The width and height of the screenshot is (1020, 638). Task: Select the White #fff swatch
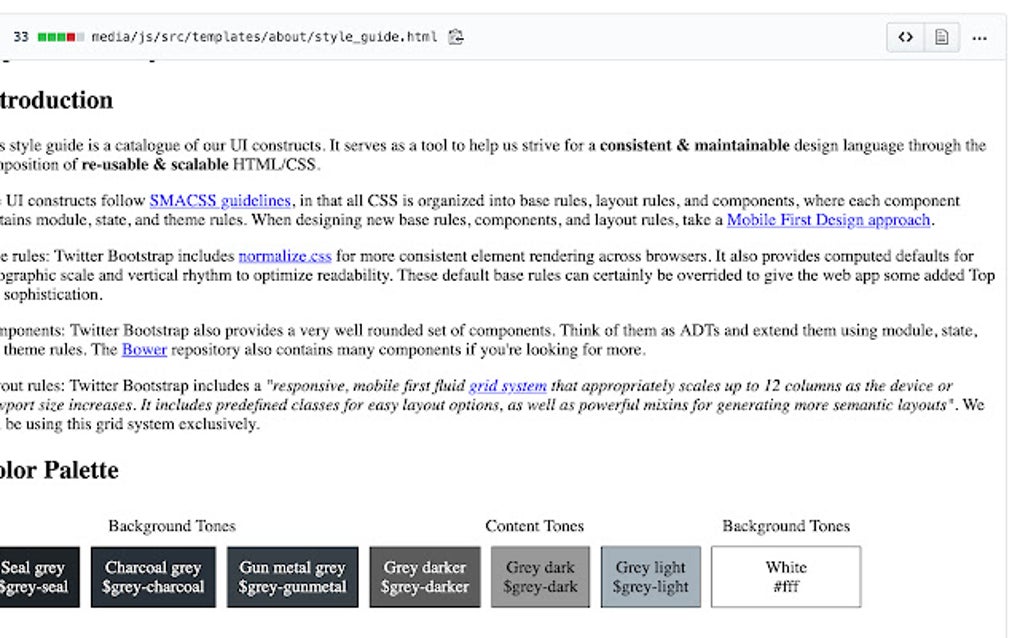click(x=786, y=577)
